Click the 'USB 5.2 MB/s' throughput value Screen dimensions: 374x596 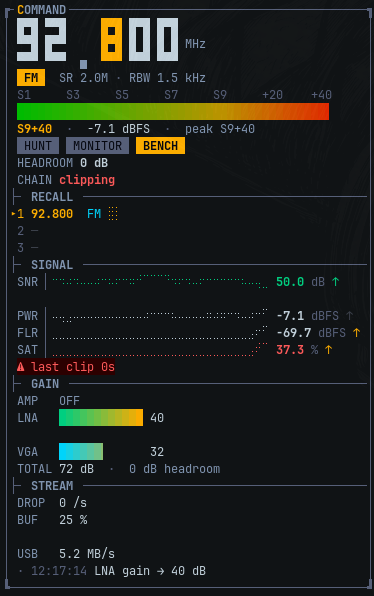pos(66,553)
